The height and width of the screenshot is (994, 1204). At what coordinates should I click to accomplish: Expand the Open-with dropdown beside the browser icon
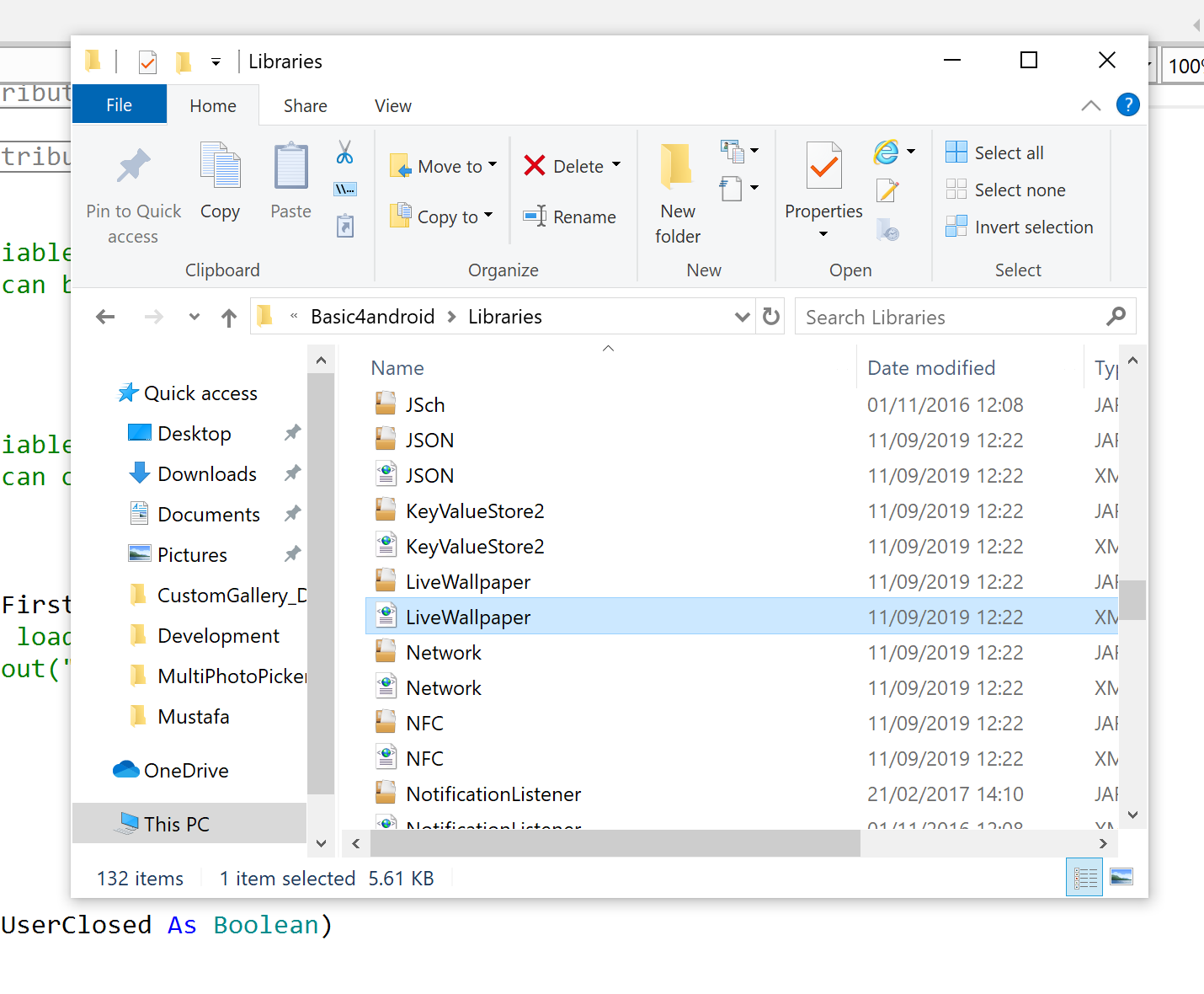[x=911, y=152]
